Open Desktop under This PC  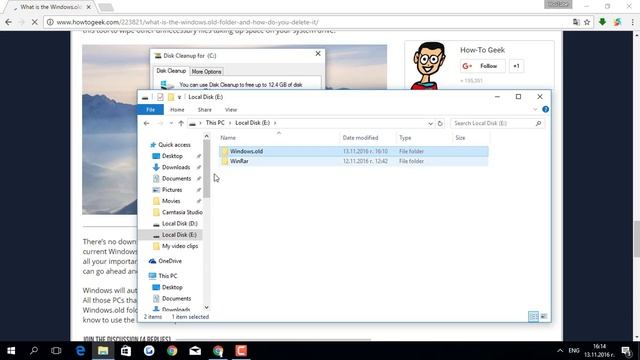[x=172, y=287]
